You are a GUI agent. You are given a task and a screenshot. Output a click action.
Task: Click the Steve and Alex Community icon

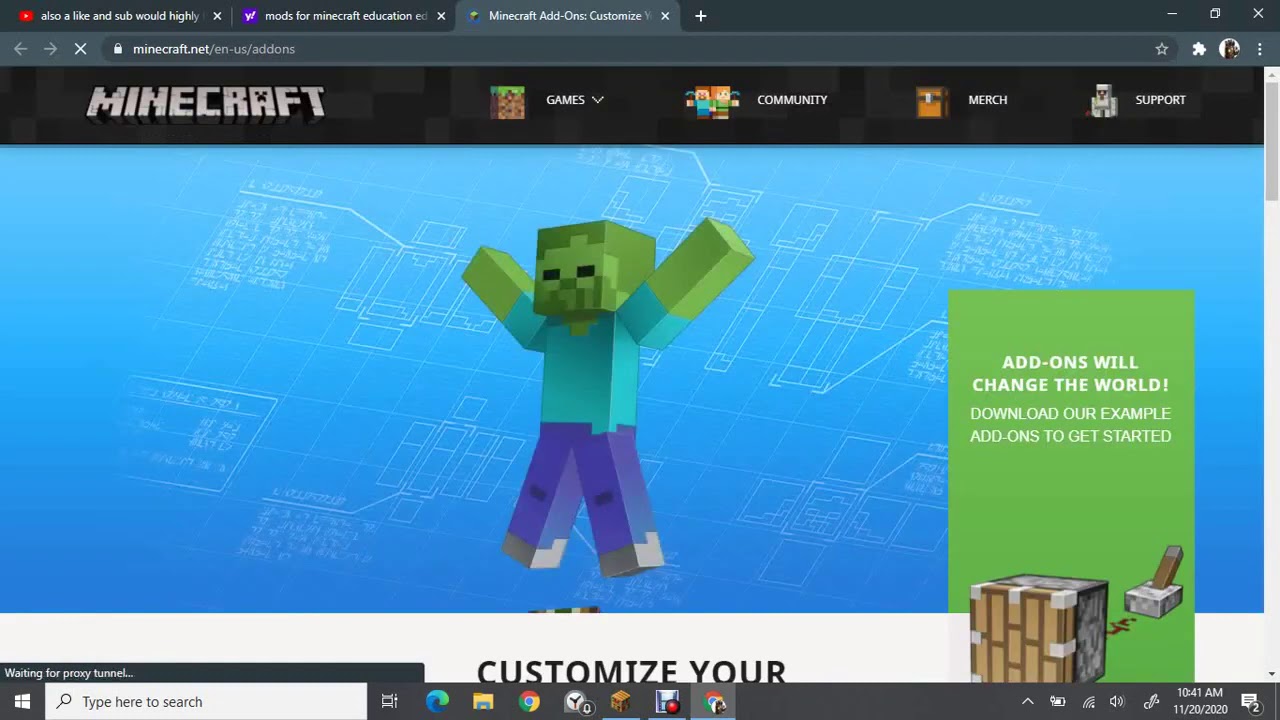(x=712, y=102)
